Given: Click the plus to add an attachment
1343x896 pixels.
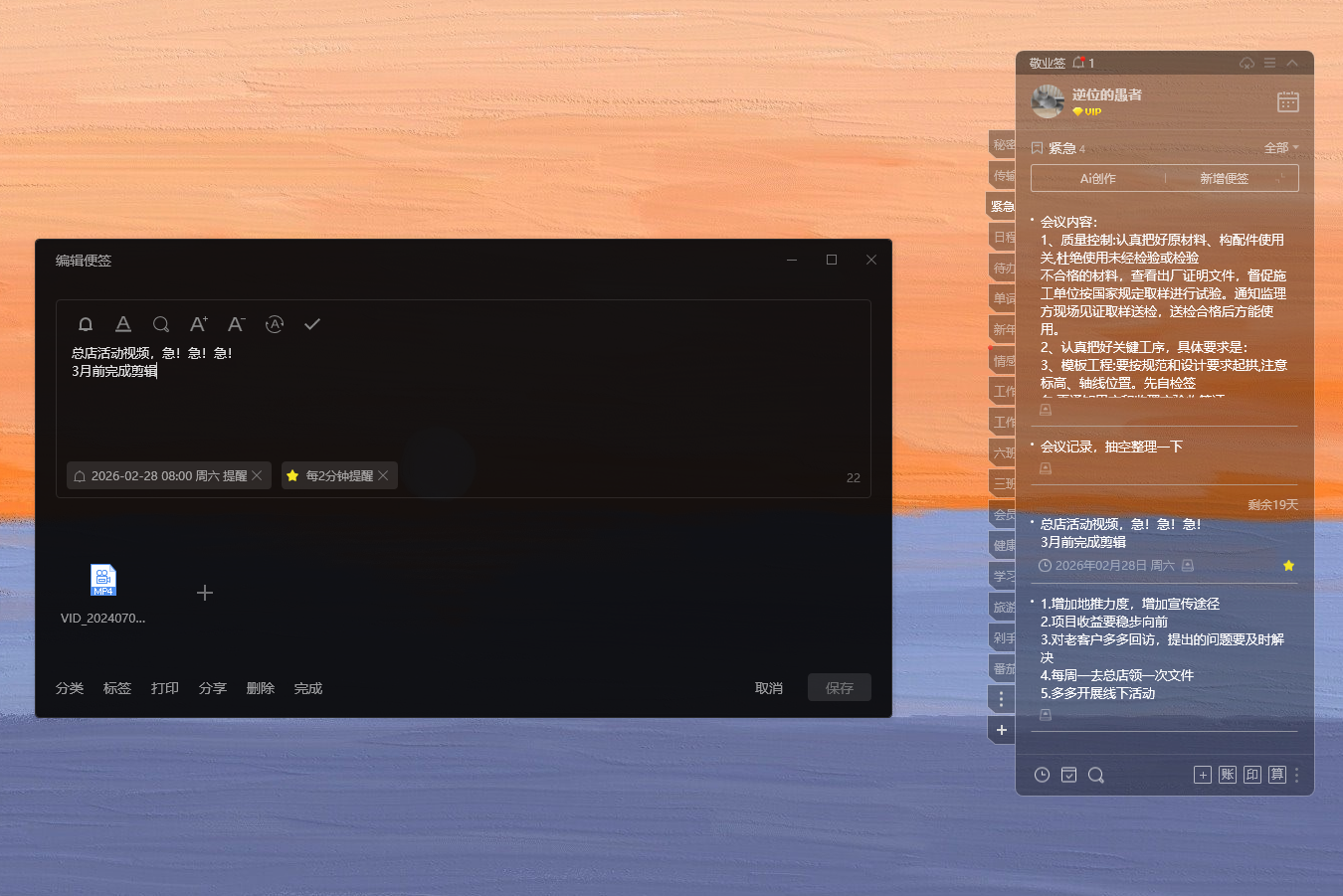Looking at the screenshot, I should 205,593.
